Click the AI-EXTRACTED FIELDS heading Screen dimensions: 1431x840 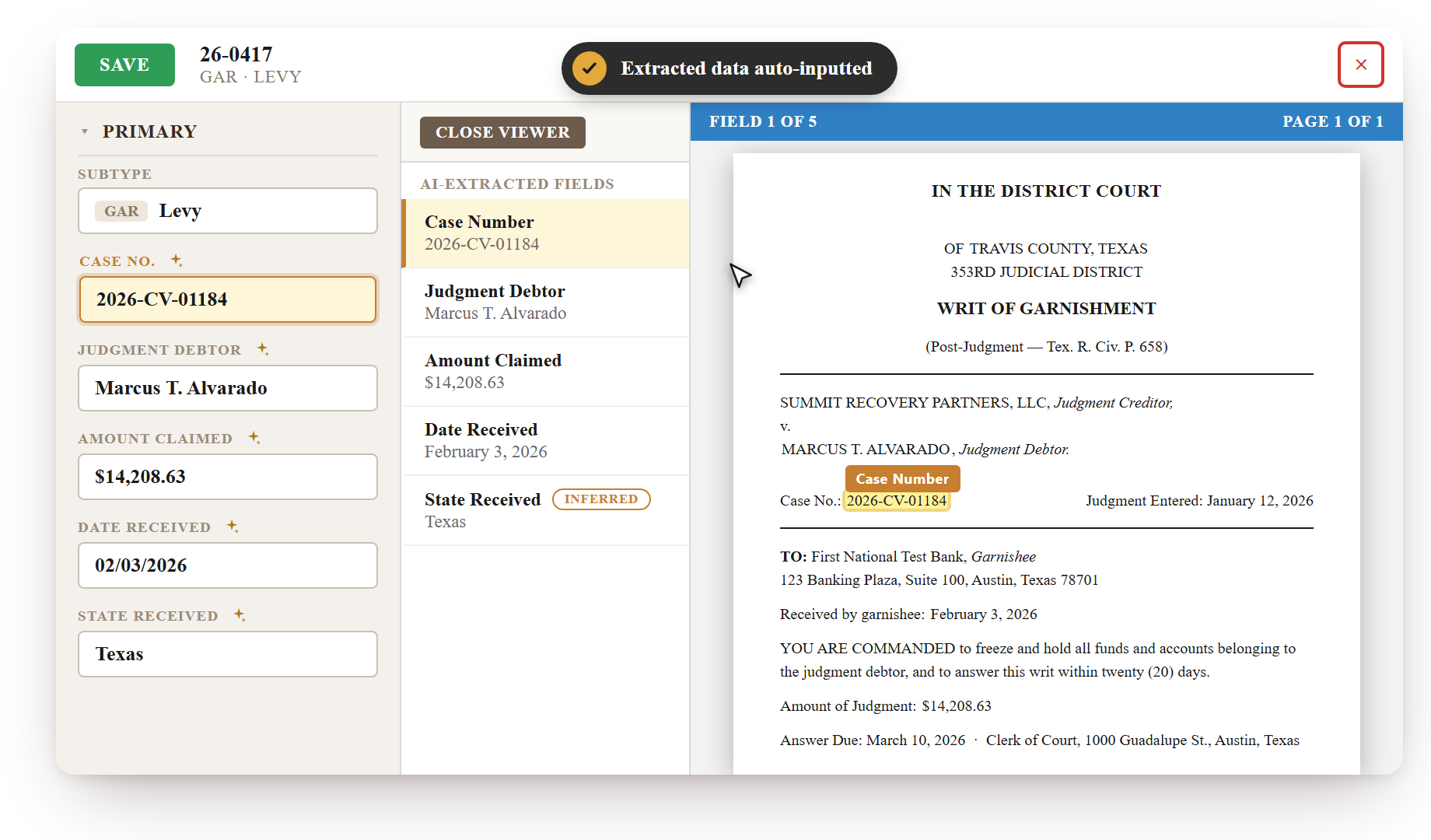[517, 184]
